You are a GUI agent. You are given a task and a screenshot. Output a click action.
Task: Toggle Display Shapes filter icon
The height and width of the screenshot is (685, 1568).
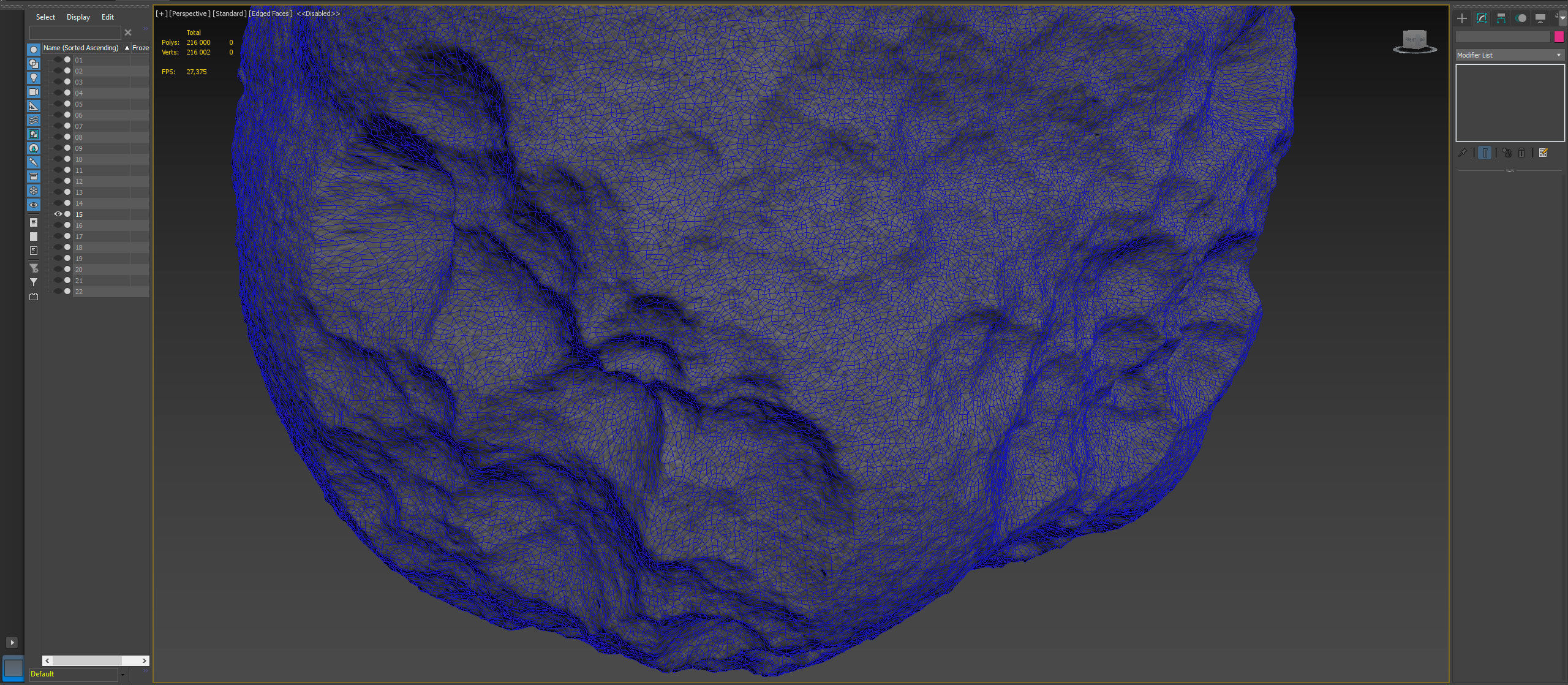coord(34,64)
